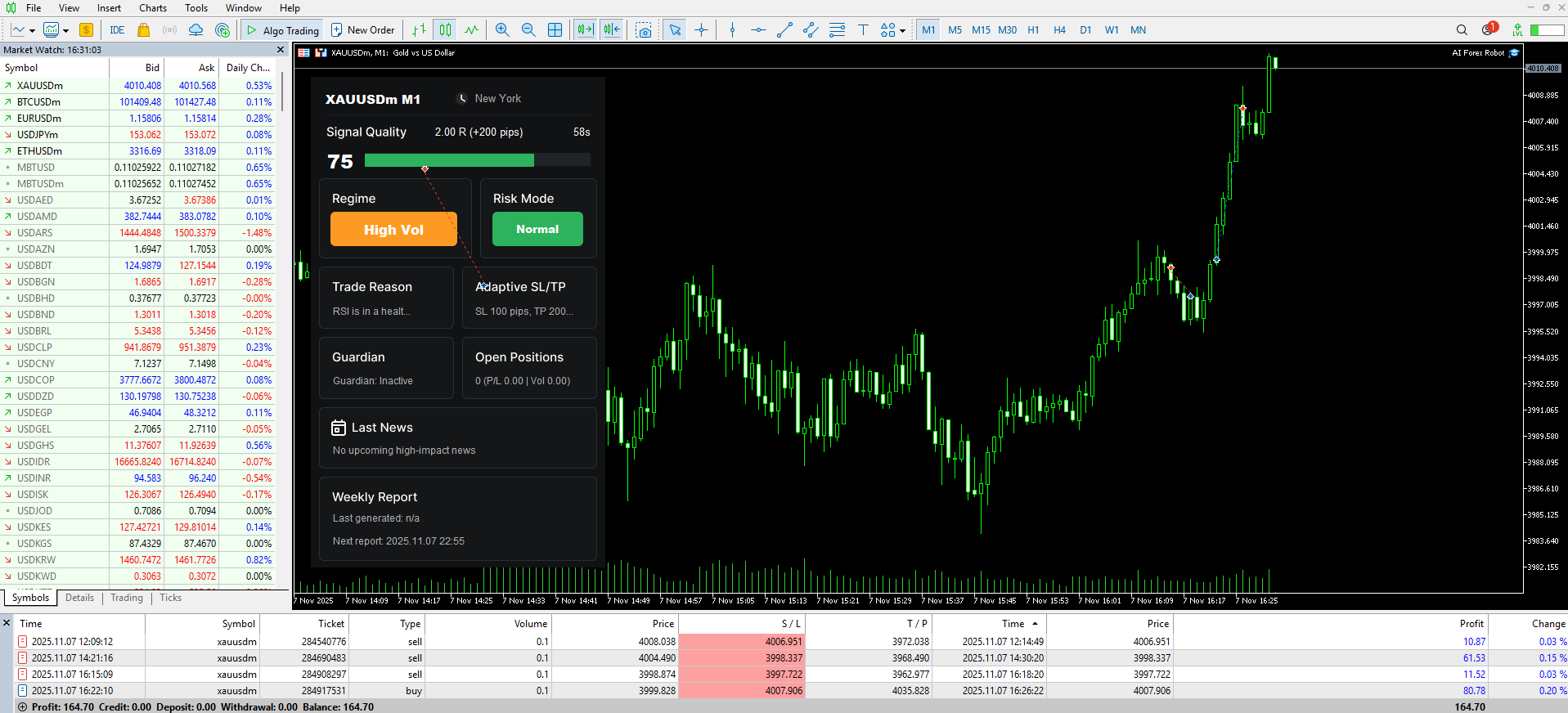Take a chart screenshot with camera icon

click(645, 30)
